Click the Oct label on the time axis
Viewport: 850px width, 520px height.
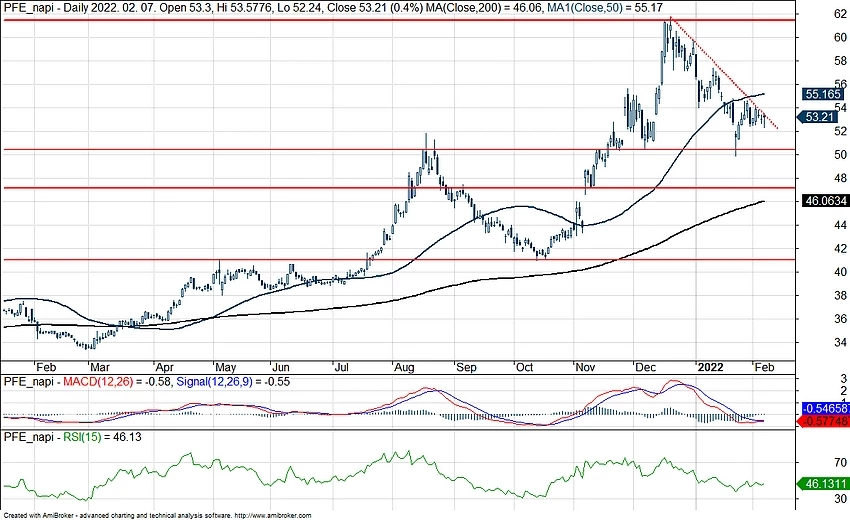pyautogui.click(x=524, y=368)
